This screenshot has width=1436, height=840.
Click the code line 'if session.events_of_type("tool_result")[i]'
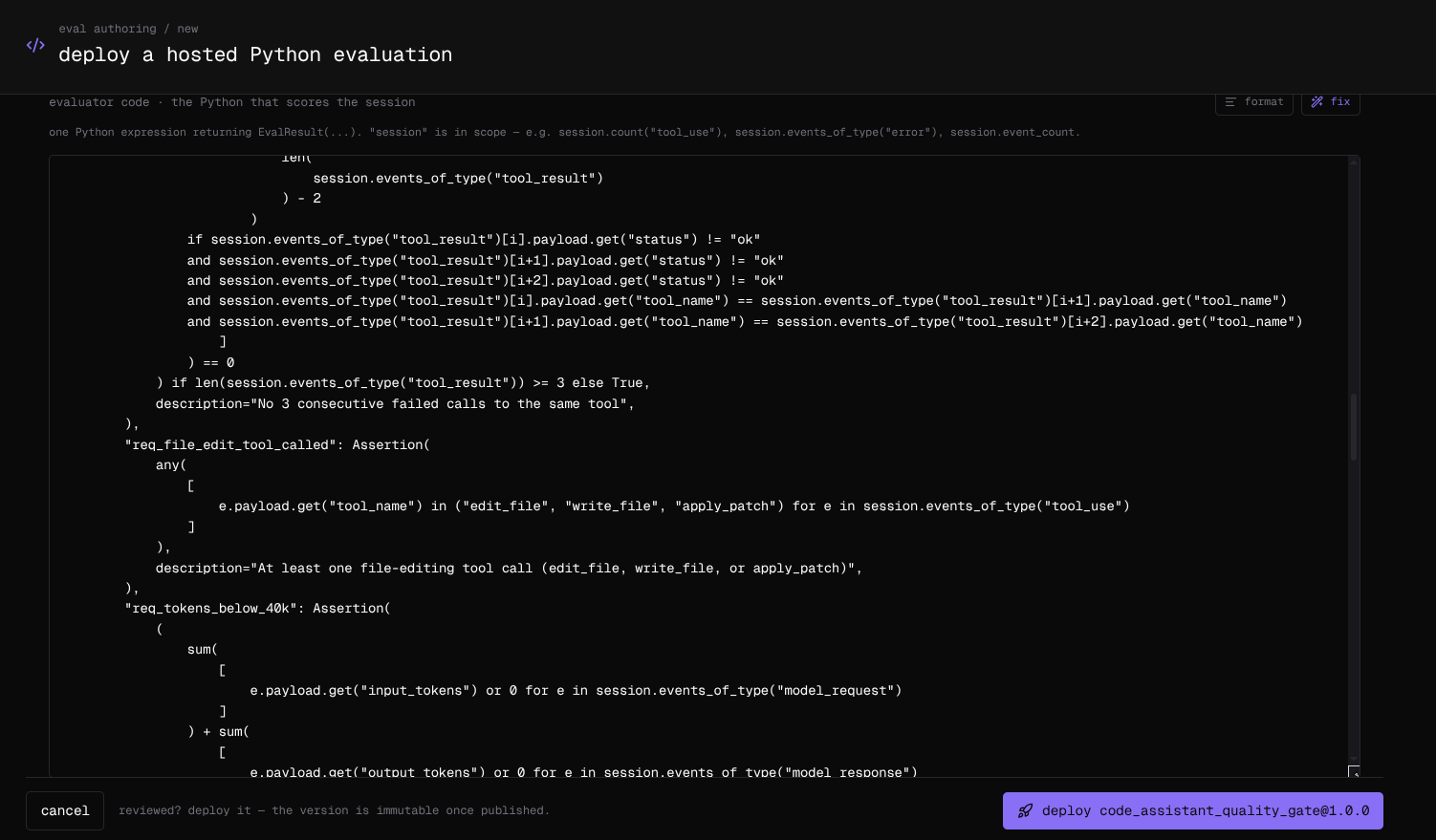click(x=474, y=240)
